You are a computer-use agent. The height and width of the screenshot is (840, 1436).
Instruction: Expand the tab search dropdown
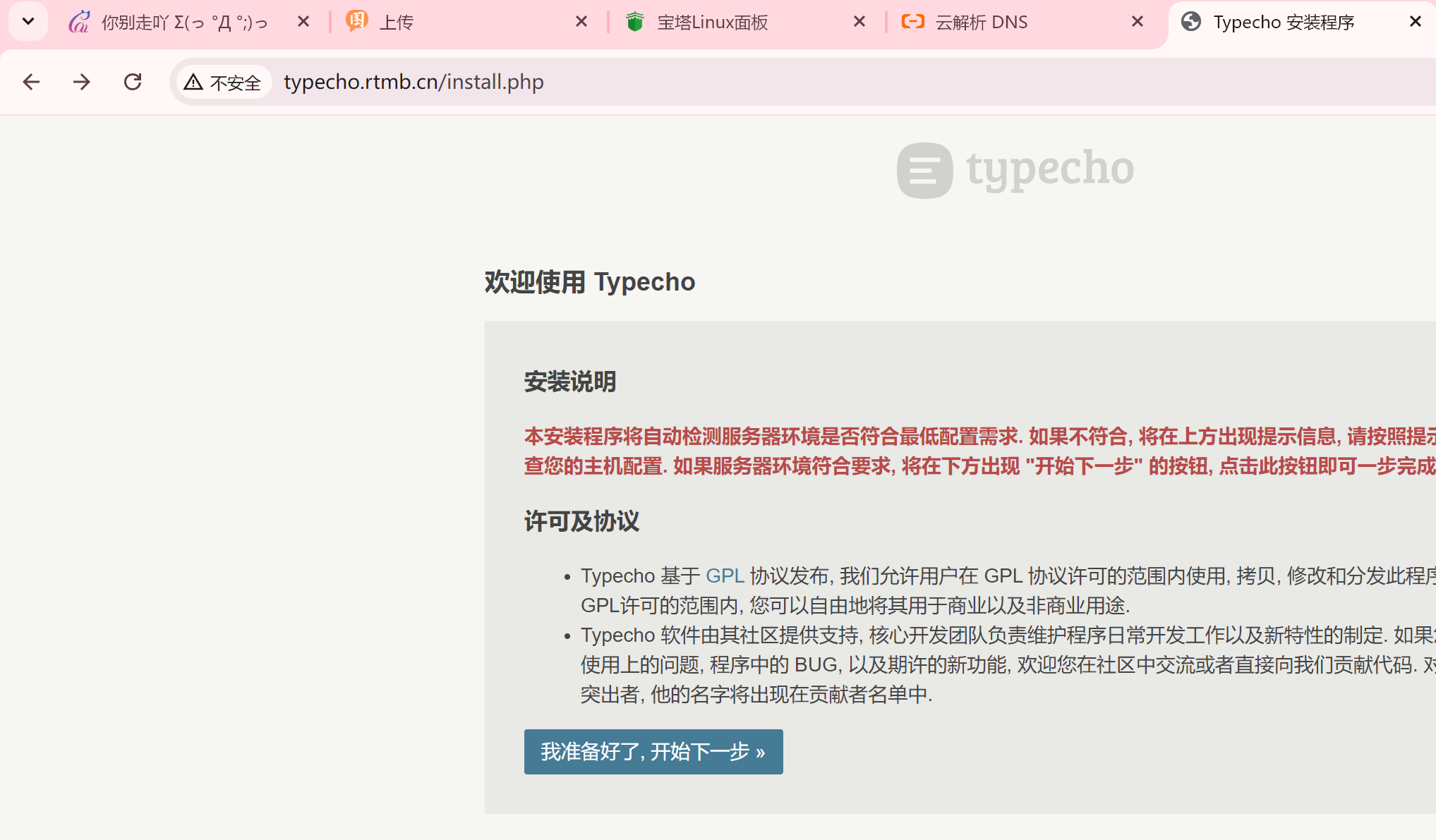pos(28,21)
